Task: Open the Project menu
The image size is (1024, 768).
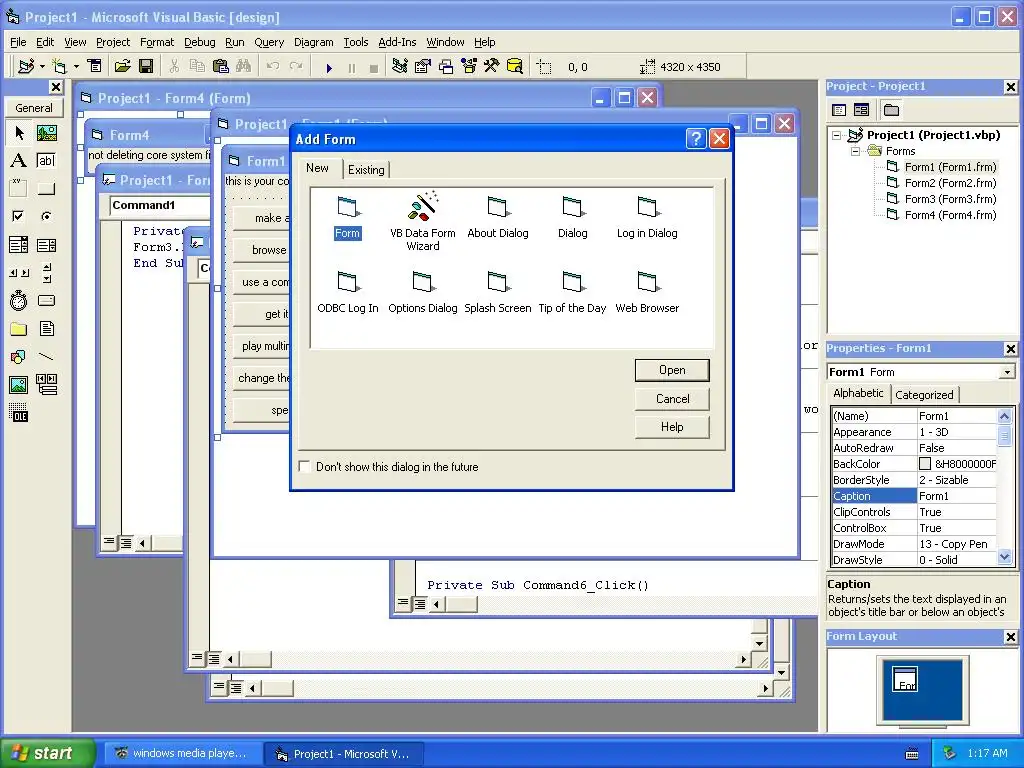Action: coord(113,42)
